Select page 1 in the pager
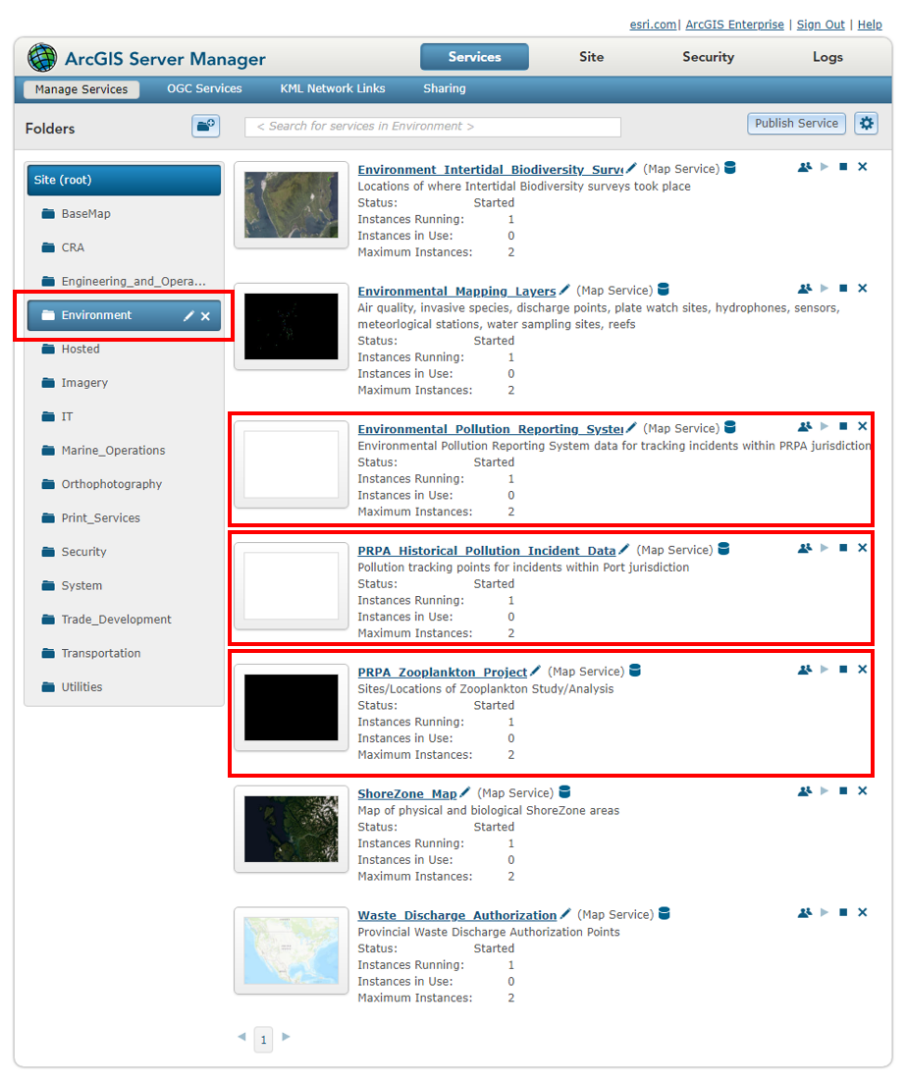Image resolution: width=904 pixels, height=1080 pixels. coord(263,1039)
